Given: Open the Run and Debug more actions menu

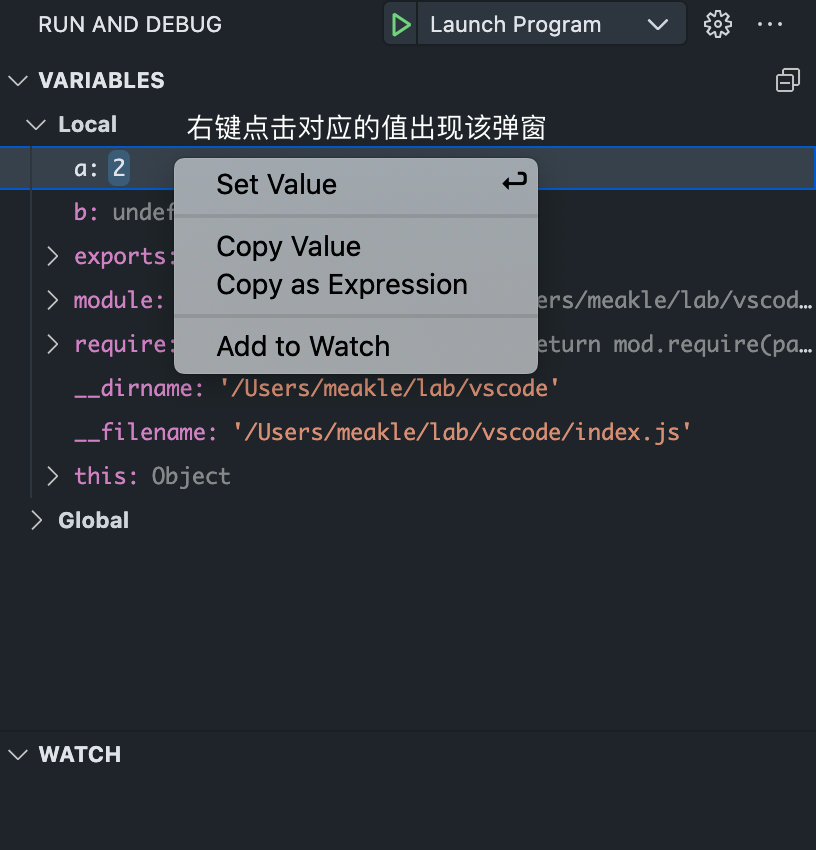Looking at the screenshot, I should 770,25.
